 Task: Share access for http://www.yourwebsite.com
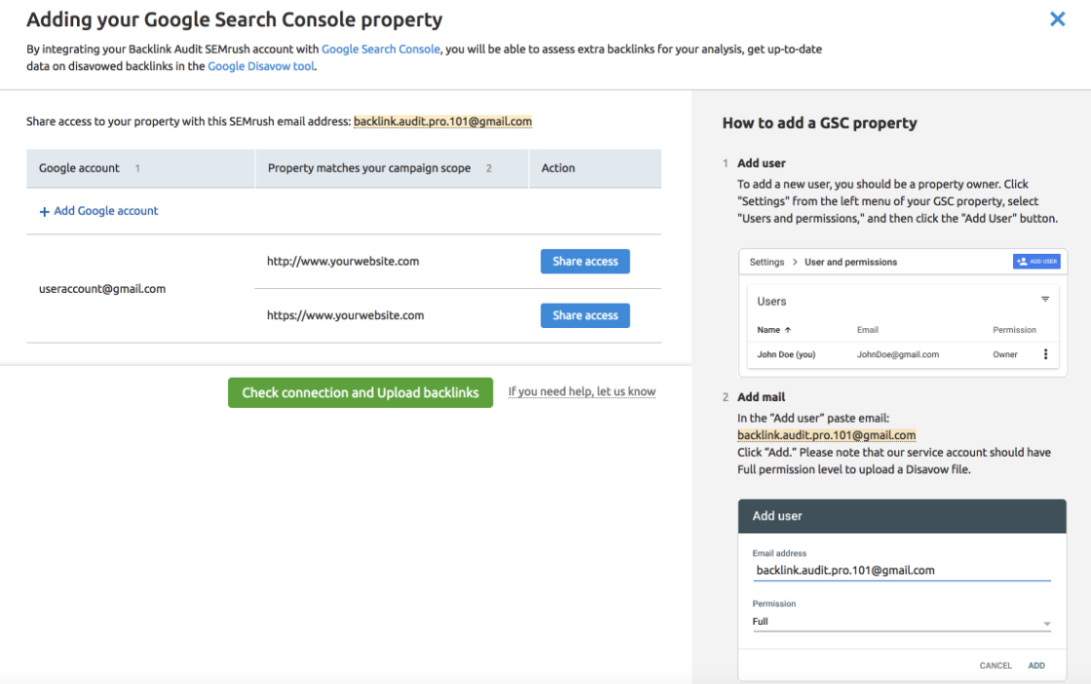pos(585,261)
